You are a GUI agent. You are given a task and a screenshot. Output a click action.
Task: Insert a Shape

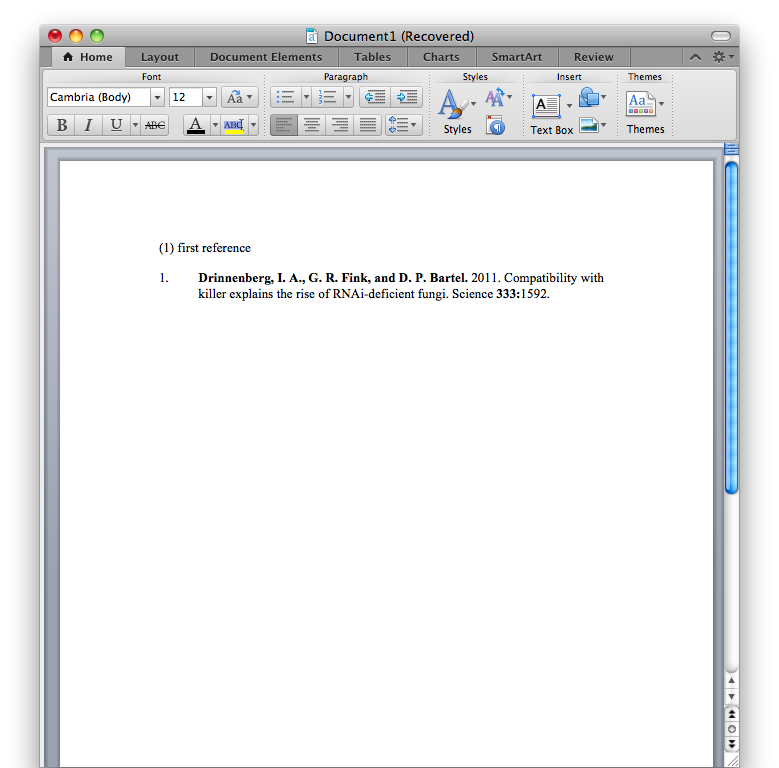coord(592,97)
